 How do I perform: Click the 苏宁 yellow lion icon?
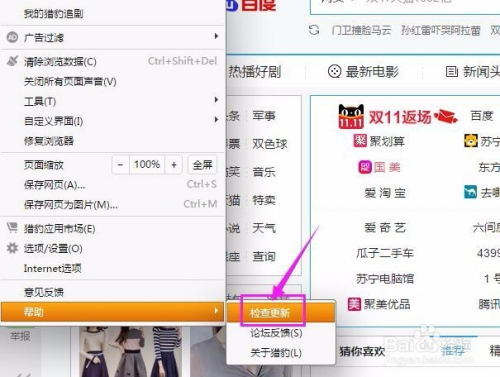470,141
